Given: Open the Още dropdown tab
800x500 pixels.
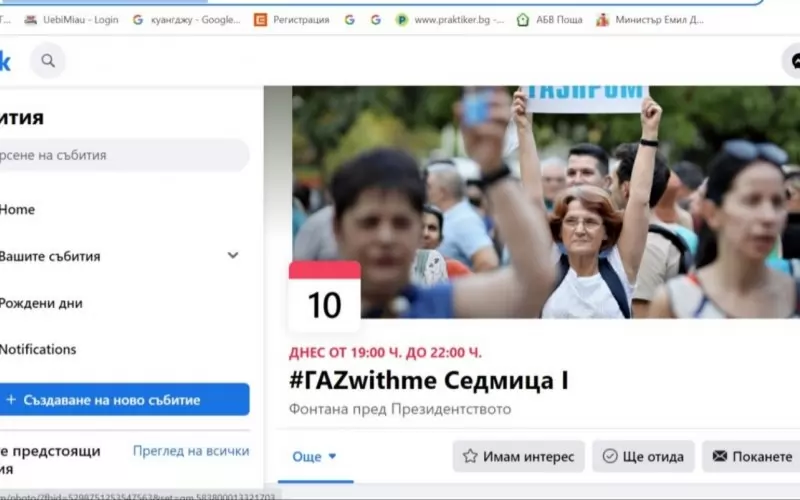Looking at the screenshot, I should (315, 456).
